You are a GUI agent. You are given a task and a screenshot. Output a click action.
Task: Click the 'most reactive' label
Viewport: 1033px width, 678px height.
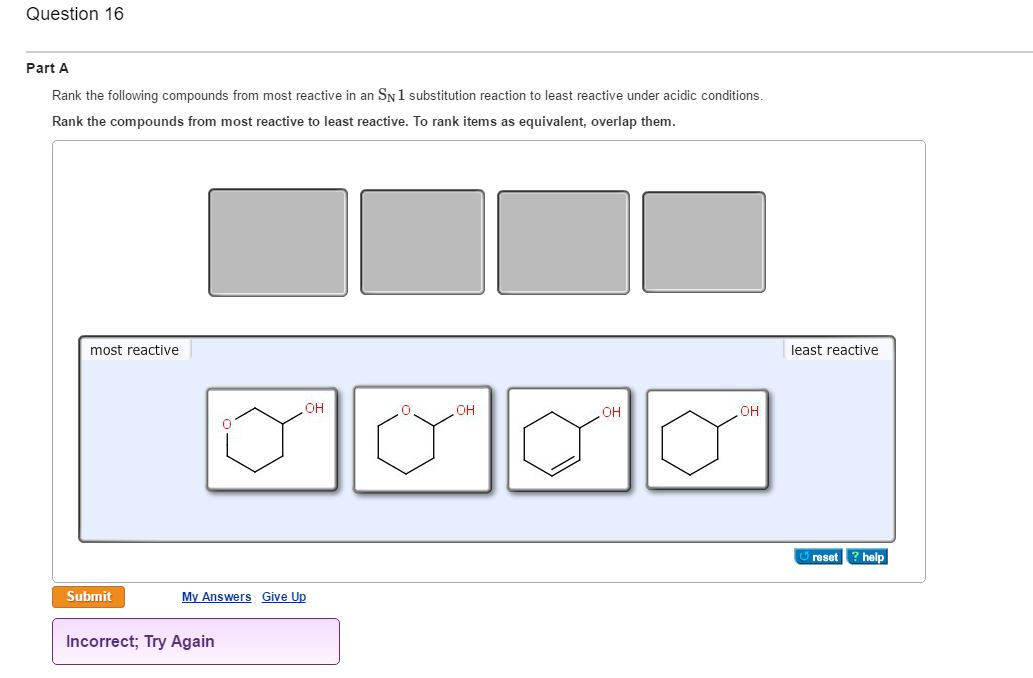click(134, 350)
